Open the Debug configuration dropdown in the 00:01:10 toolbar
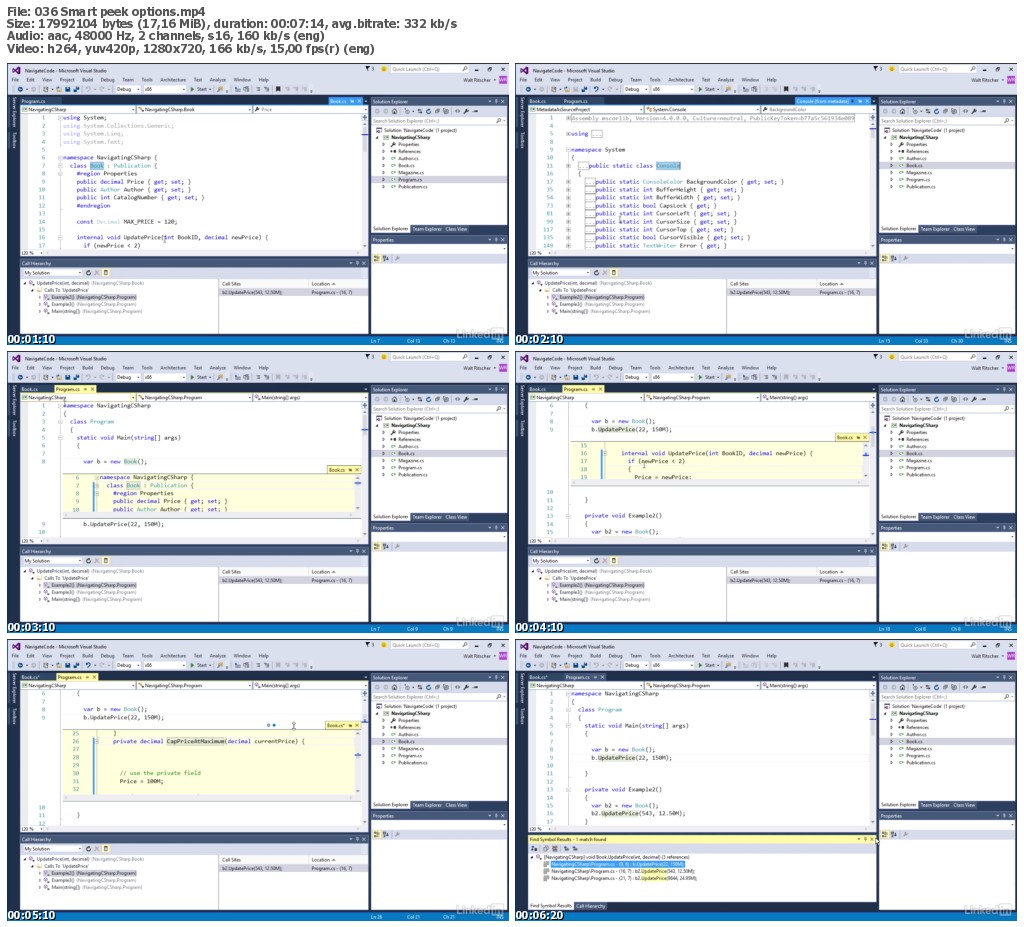 point(127,89)
